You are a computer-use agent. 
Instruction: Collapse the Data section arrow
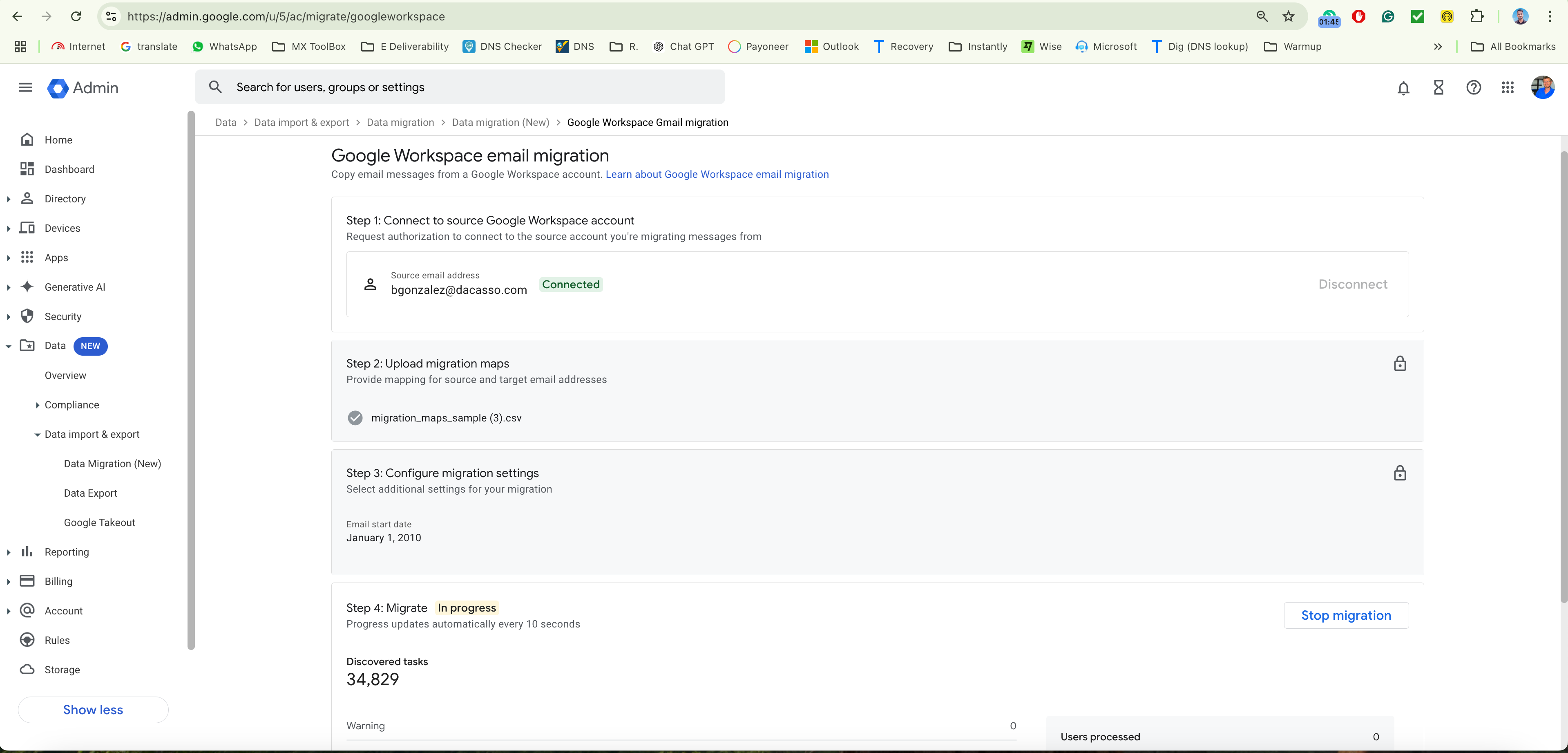click(9, 346)
